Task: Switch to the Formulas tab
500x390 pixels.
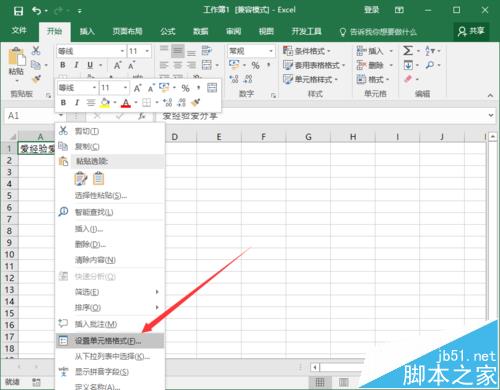Action: point(168,31)
